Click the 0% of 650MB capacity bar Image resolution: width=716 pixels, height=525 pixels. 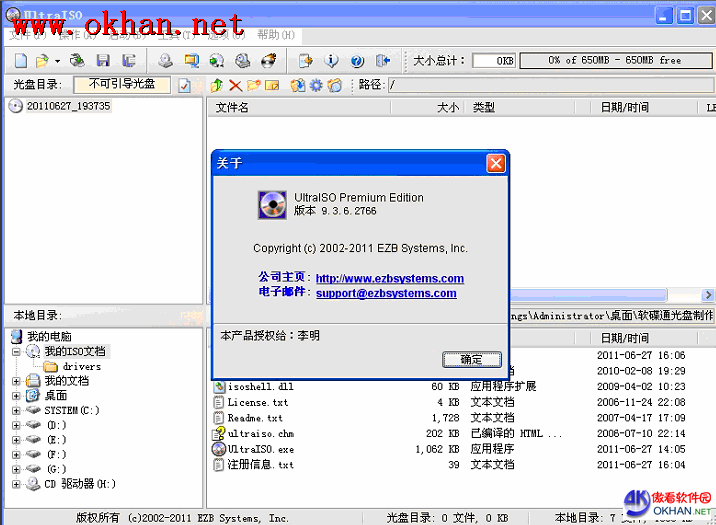[616, 61]
